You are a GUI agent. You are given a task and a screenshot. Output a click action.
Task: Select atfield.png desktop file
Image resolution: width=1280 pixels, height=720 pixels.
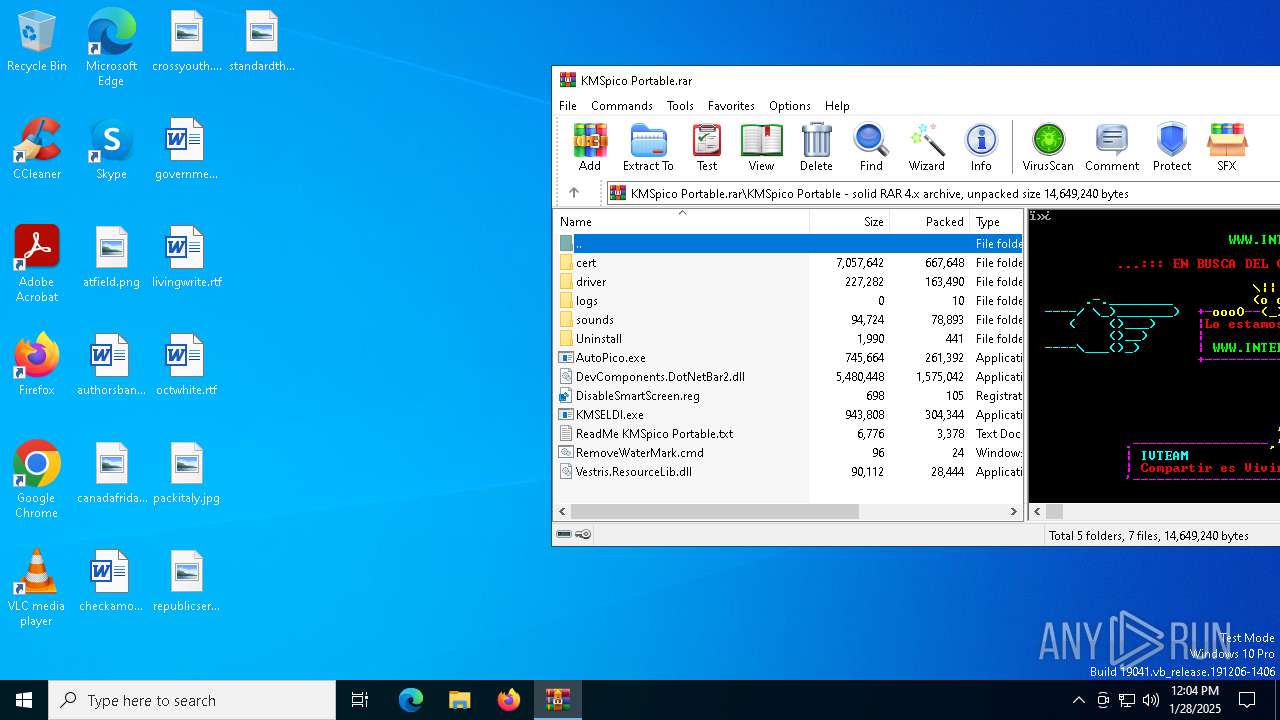tap(111, 257)
